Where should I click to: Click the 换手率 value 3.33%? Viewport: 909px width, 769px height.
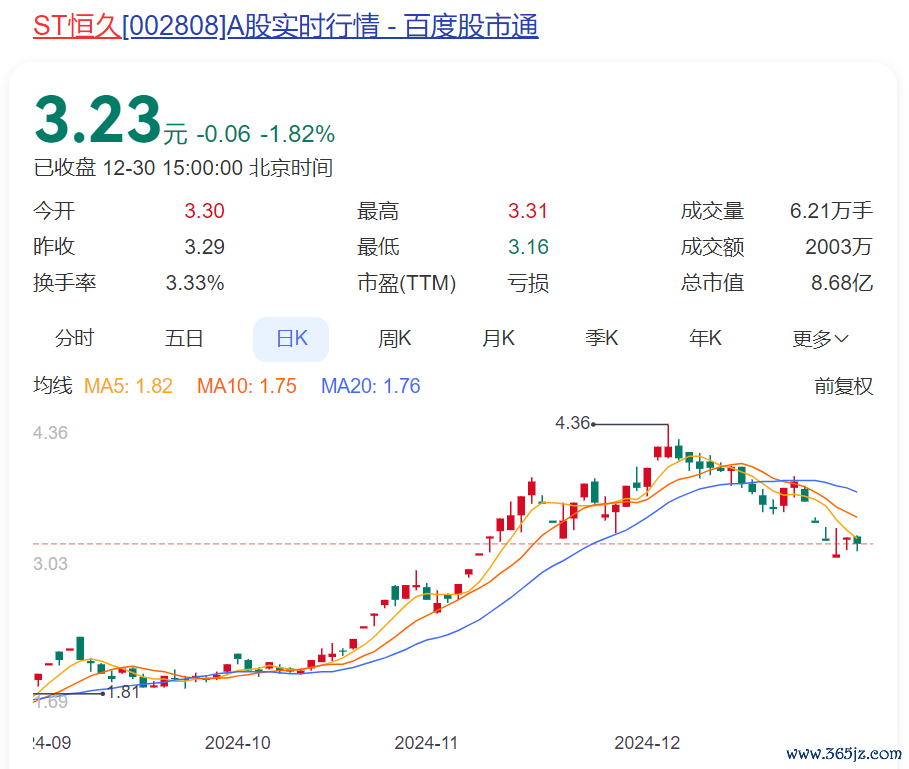point(195,283)
